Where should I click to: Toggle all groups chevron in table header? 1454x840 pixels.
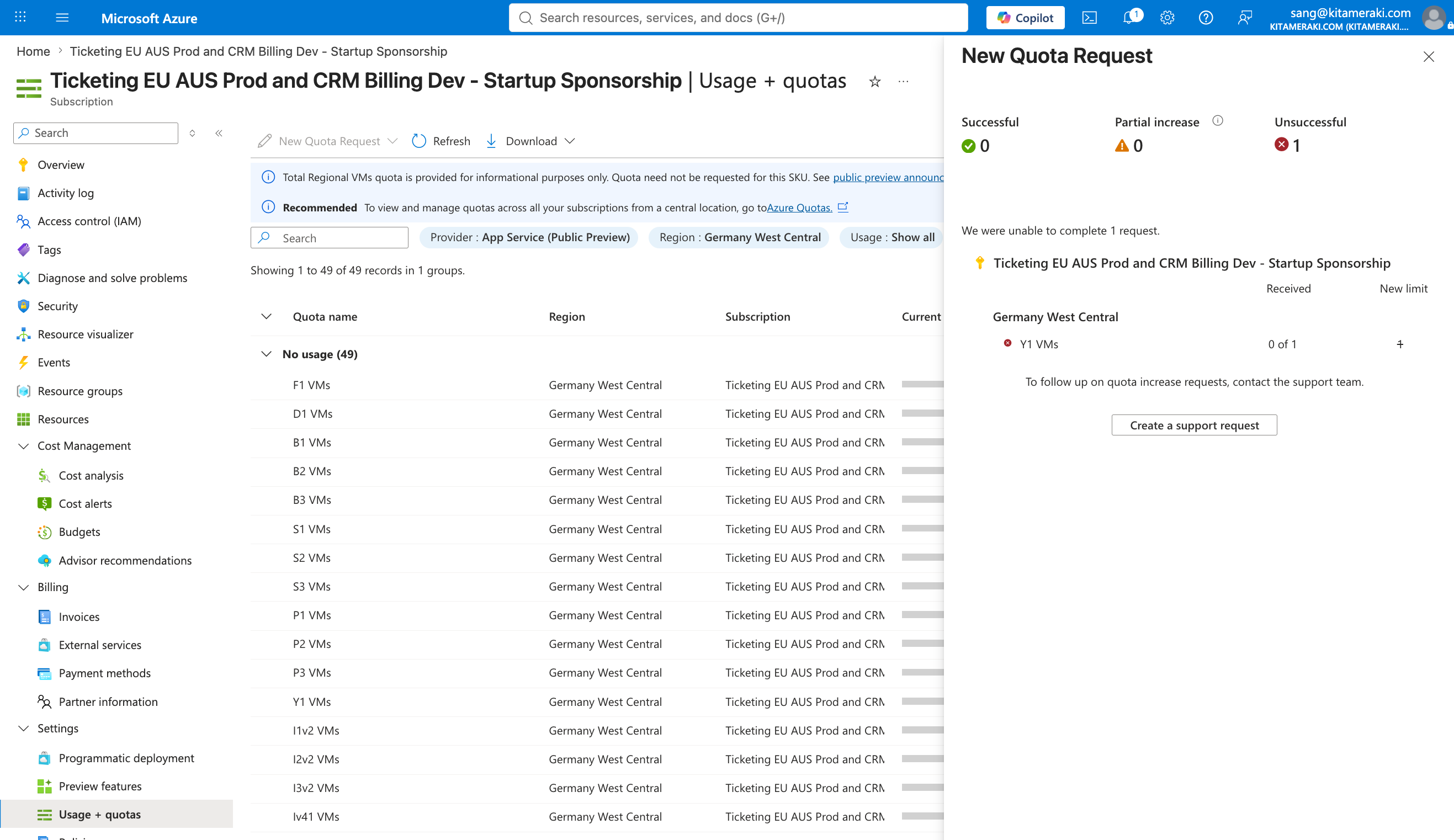(x=266, y=317)
